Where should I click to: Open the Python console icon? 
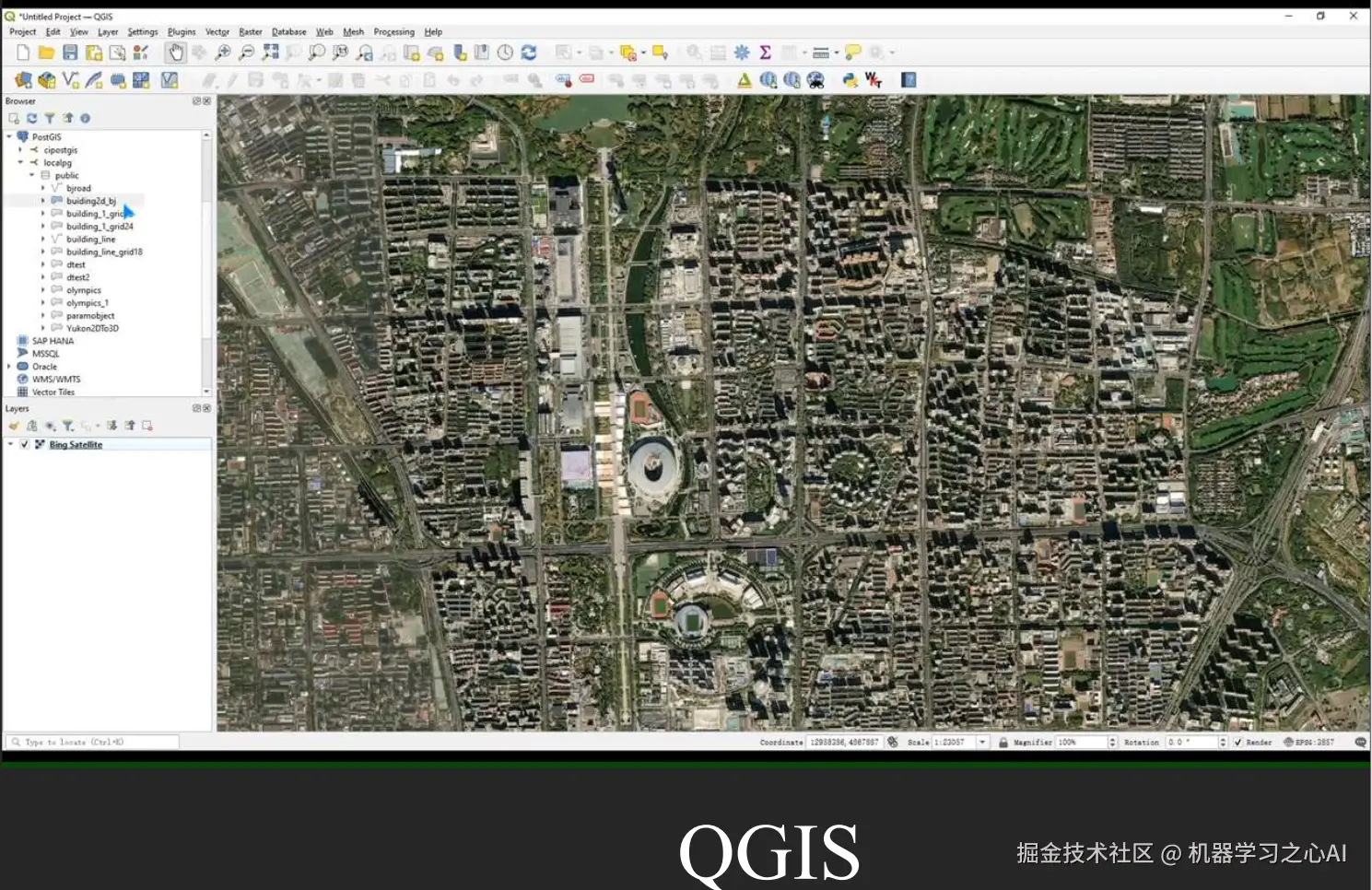850,80
